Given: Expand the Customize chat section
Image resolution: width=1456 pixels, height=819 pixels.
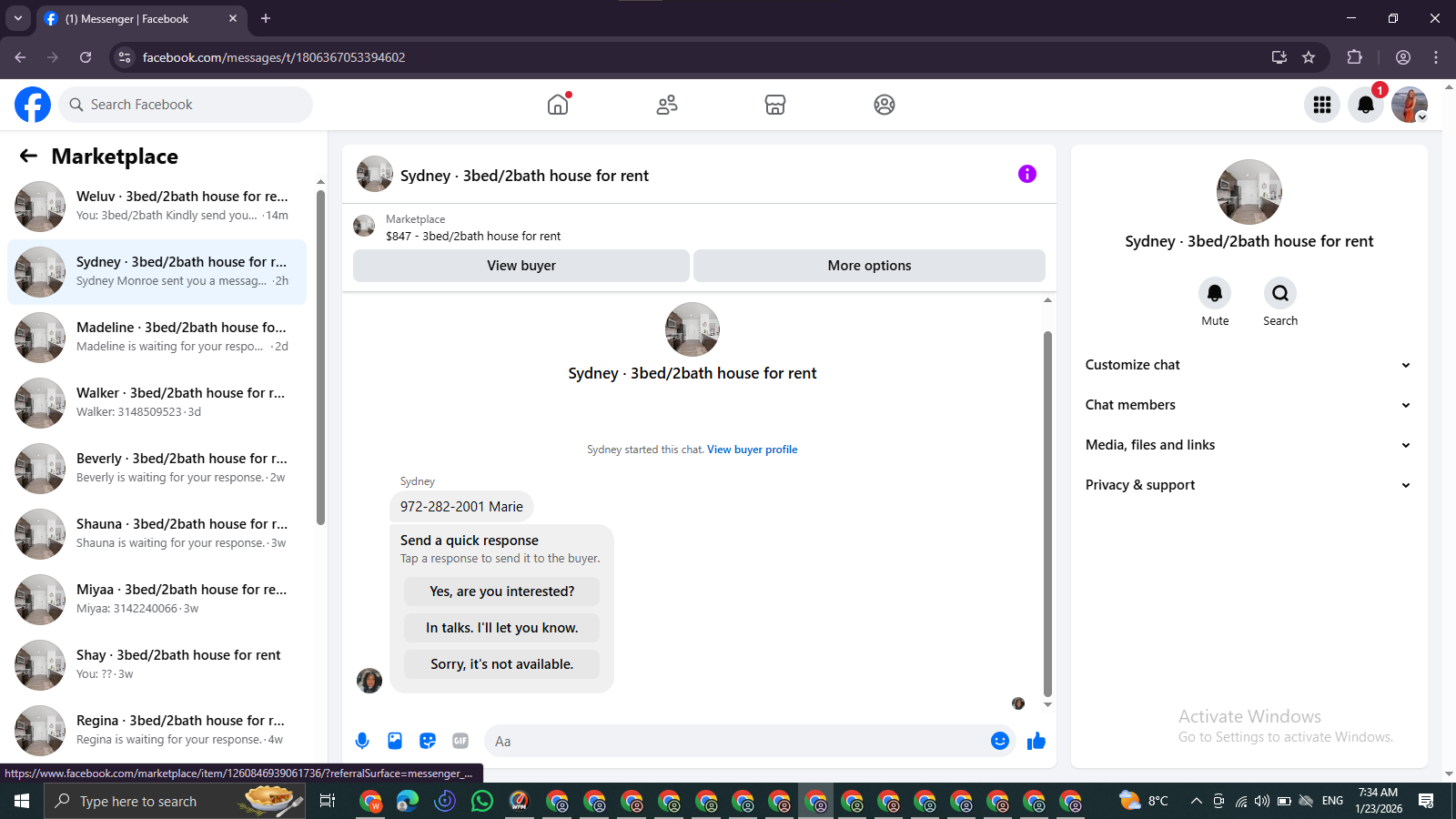Looking at the screenshot, I should [1249, 365].
